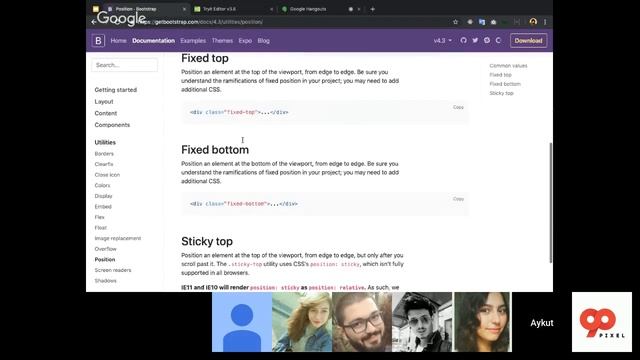Viewport: 640px width, 360px height.
Task: Open Overflow utility page
Action: [105, 249]
